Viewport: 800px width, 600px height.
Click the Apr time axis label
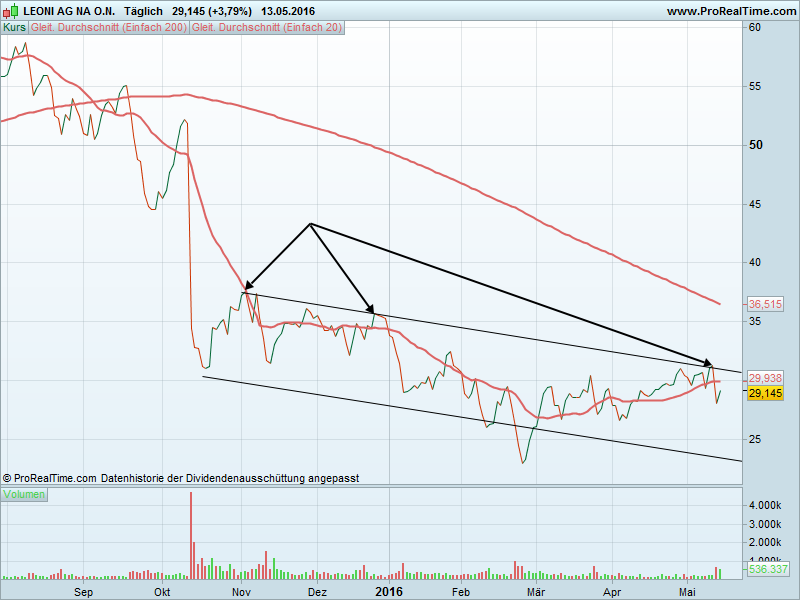(612, 592)
